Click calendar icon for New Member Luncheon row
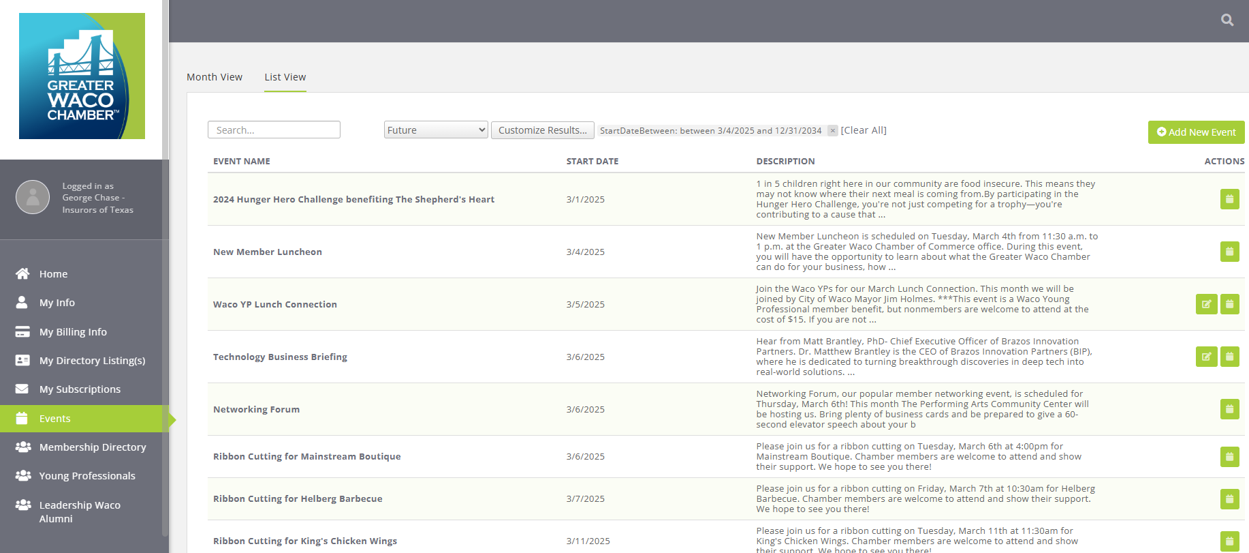The image size is (1249, 553). click(x=1230, y=252)
